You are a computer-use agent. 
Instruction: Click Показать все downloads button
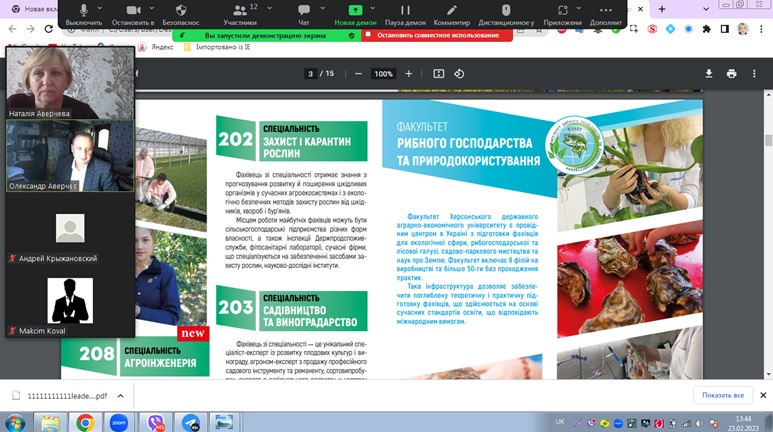click(x=723, y=395)
